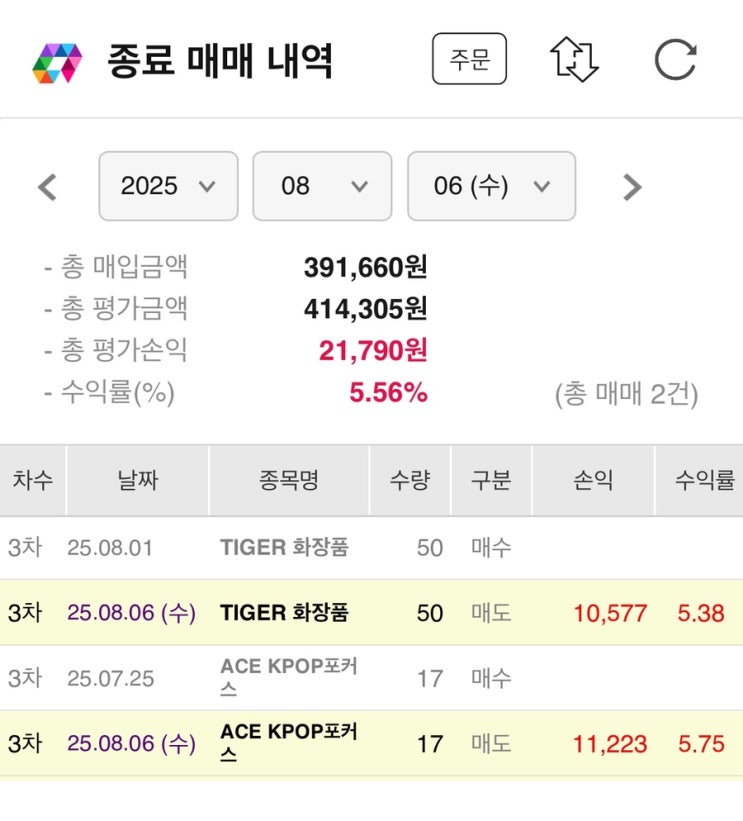Click the 차수 column header
This screenshot has height=821, width=743.
click(x=32, y=481)
